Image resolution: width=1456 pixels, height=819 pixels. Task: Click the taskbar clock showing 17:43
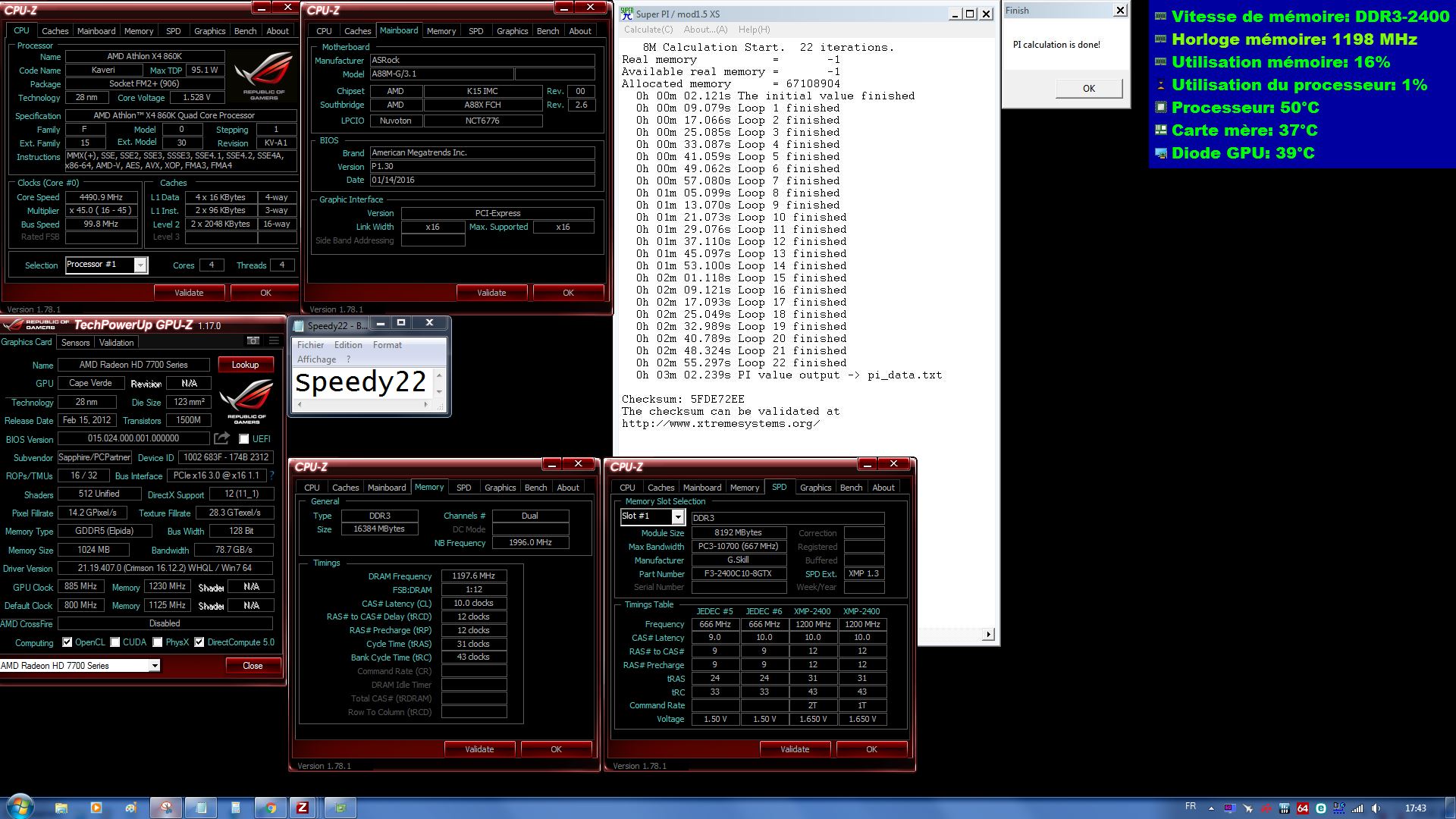pos(1415,808)
